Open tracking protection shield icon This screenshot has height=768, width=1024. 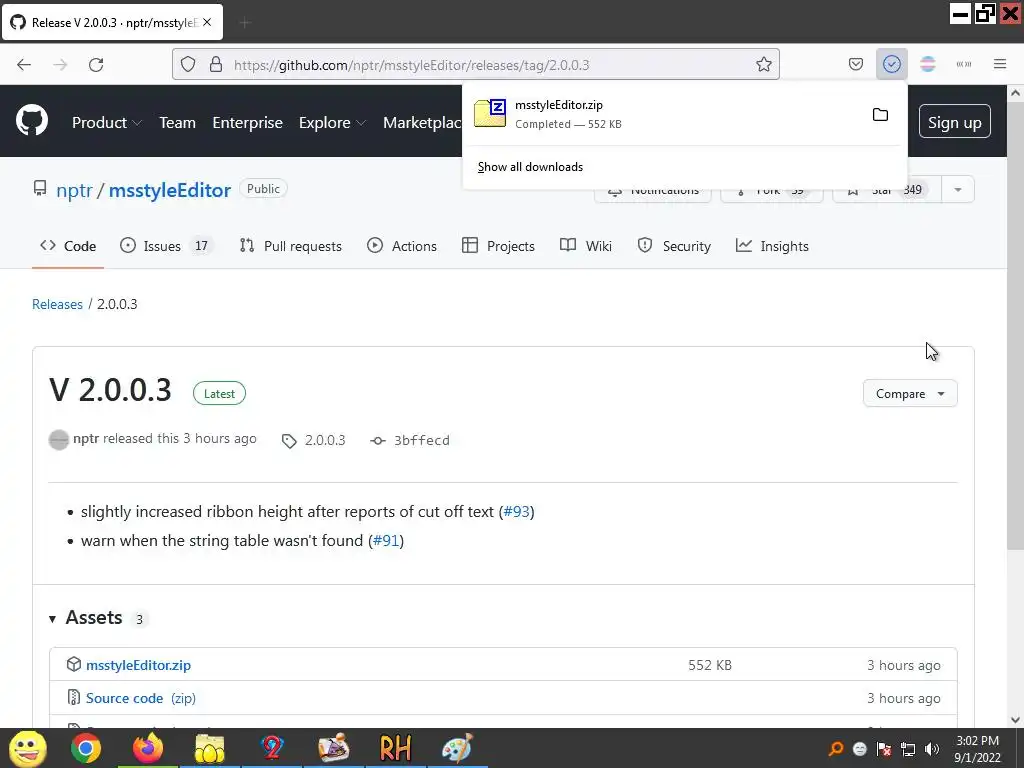pos(188,64)
